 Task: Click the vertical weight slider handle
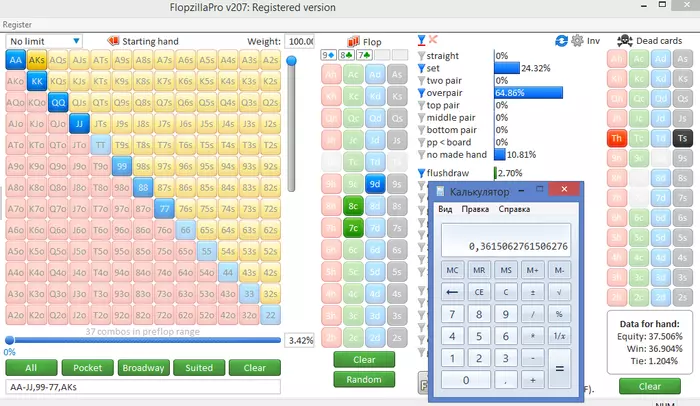pyautogui.click(x=292, y=61)
